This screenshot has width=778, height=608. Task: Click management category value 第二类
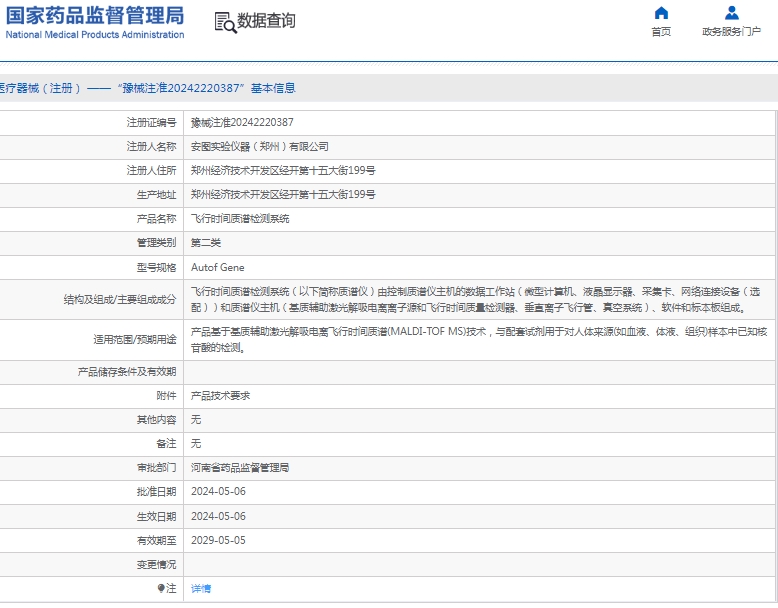(x=206, y=243)
